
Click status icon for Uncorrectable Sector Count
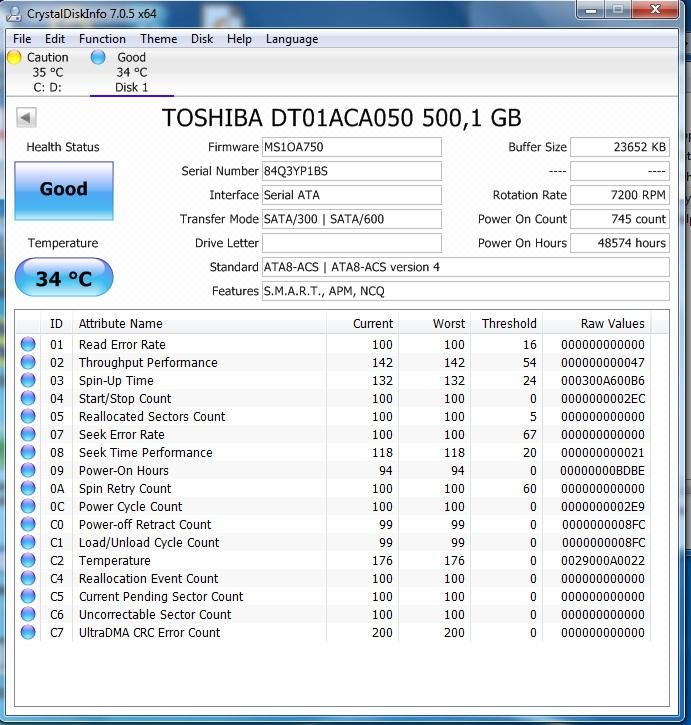click(x=28, y=614)
